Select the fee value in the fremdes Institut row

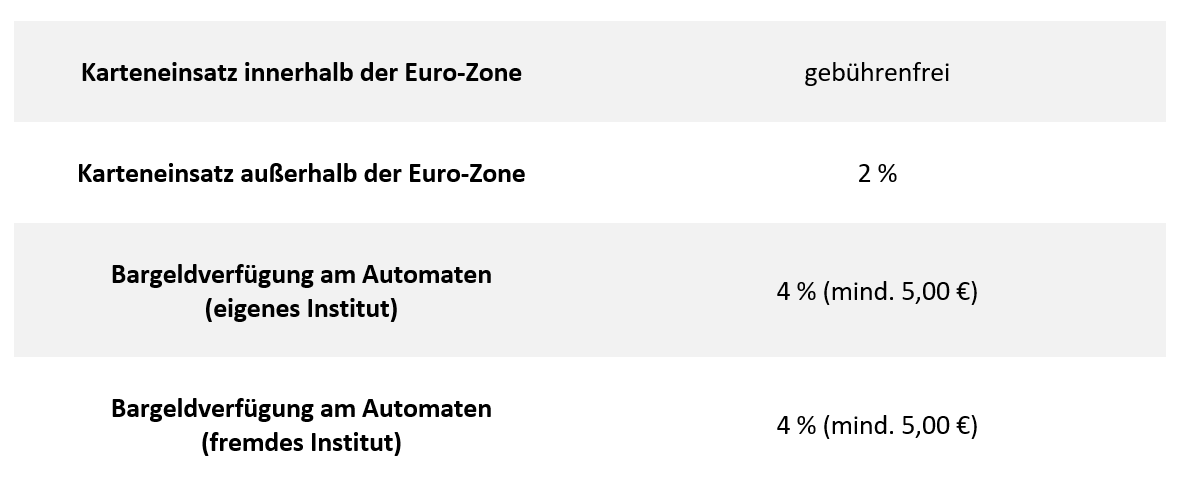point(877,426)
